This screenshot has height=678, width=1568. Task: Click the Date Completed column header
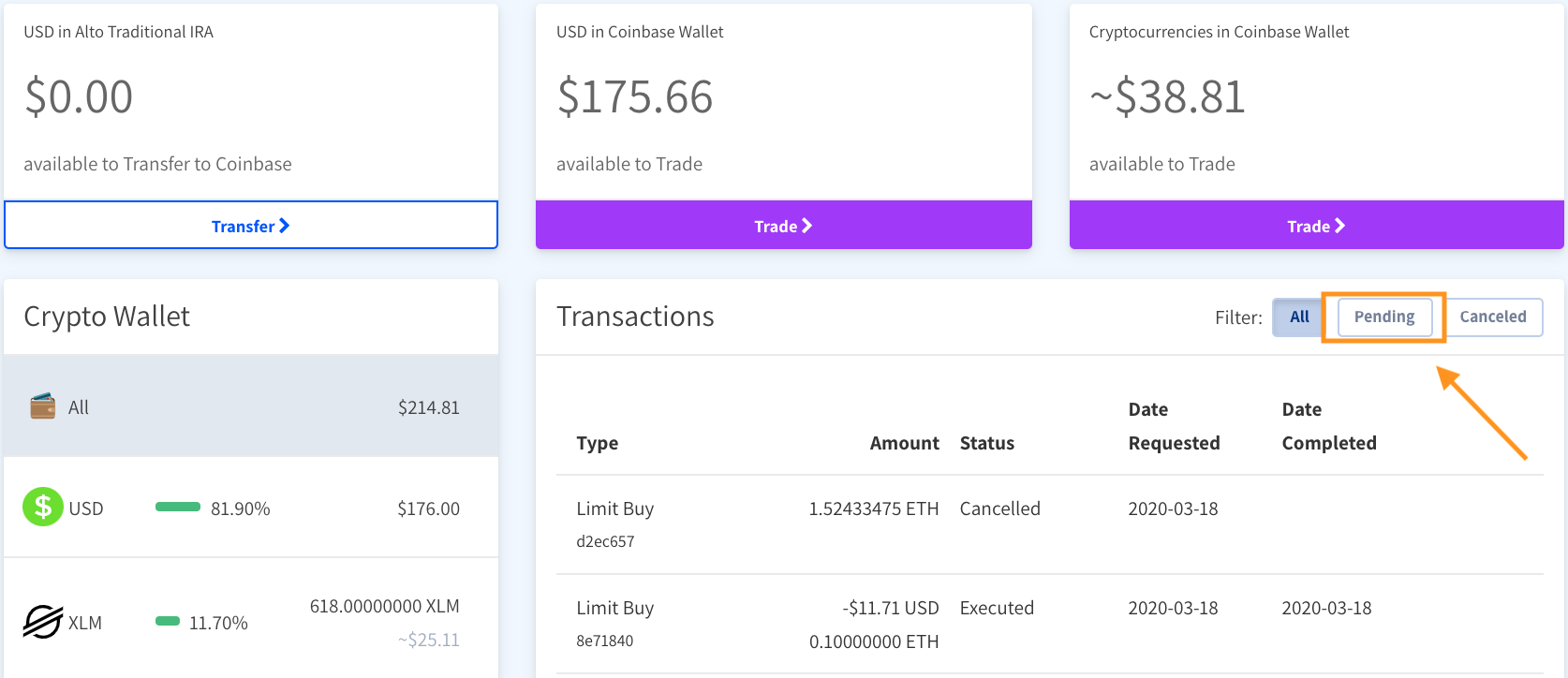click(1329, 426)
